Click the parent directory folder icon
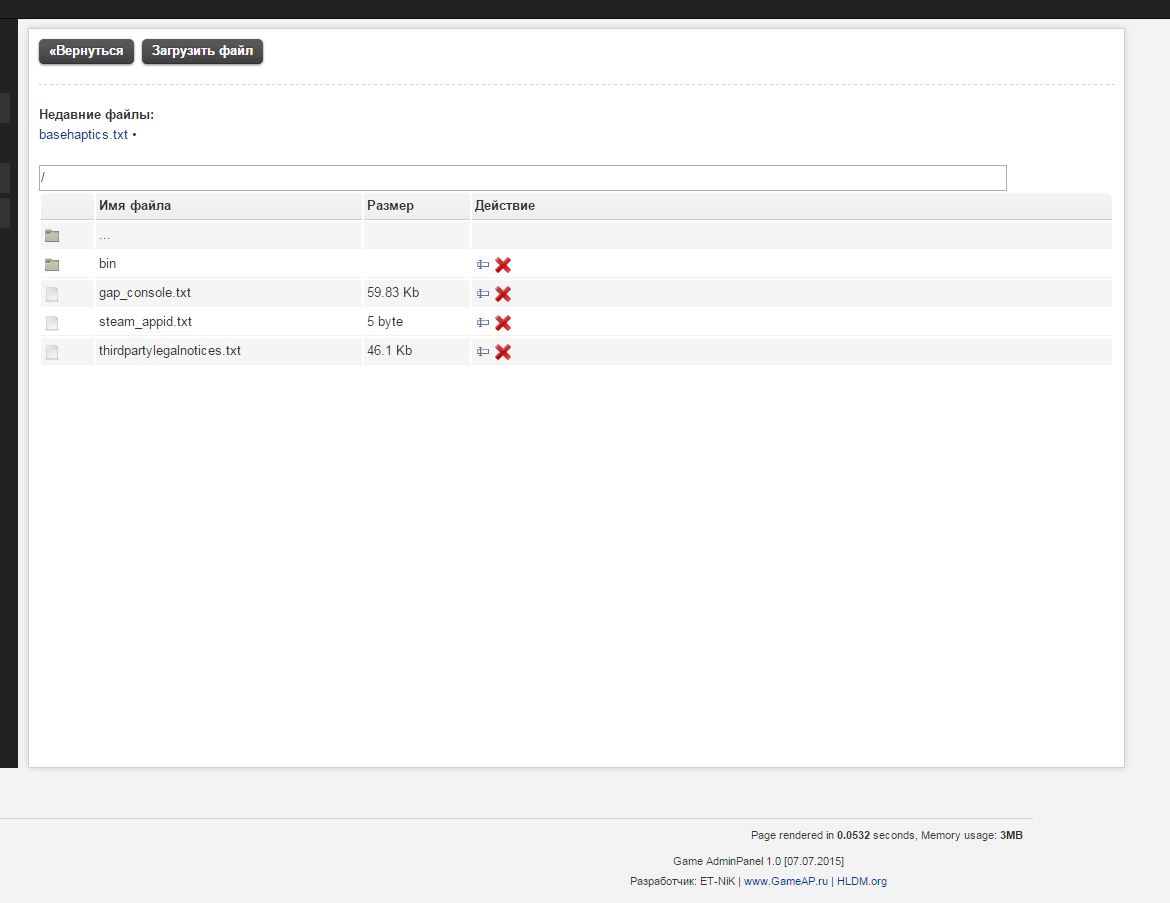The image size is (1170, 903). tap(52, 236)
